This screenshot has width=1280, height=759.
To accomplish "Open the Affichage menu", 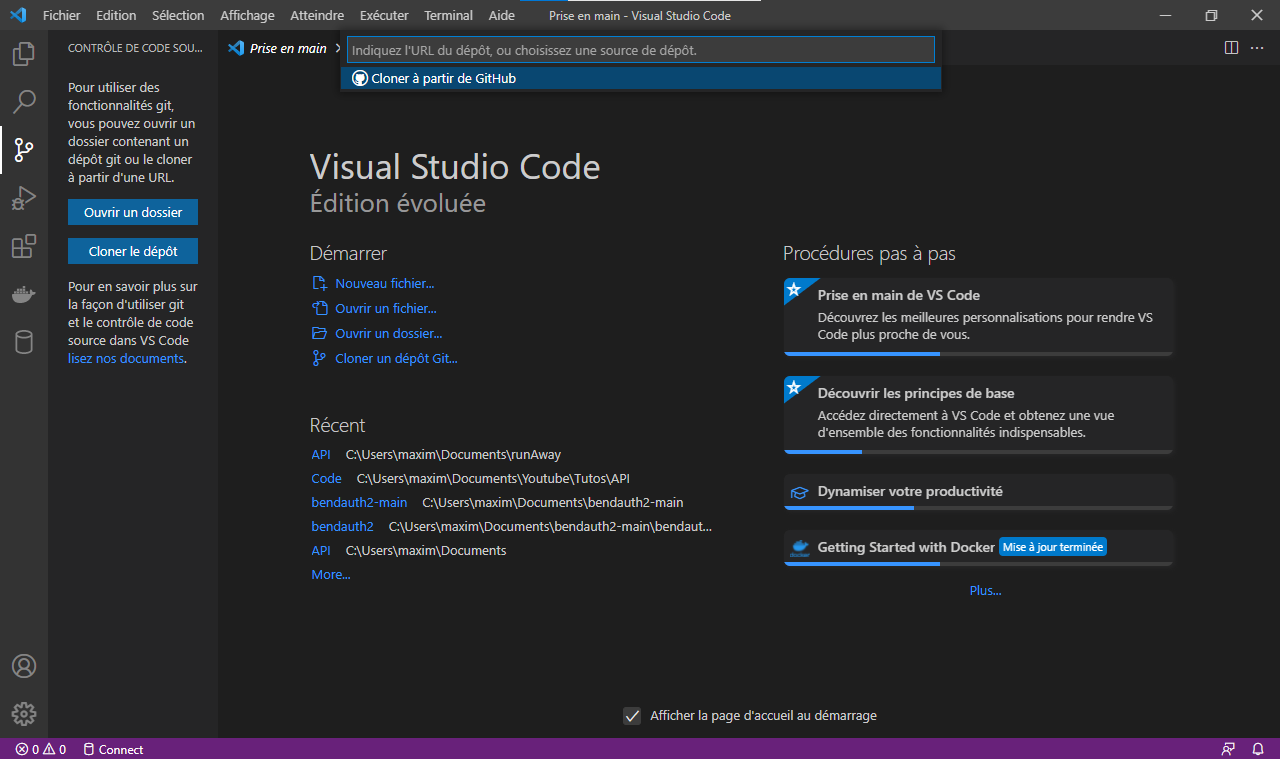I will point(247,16).
